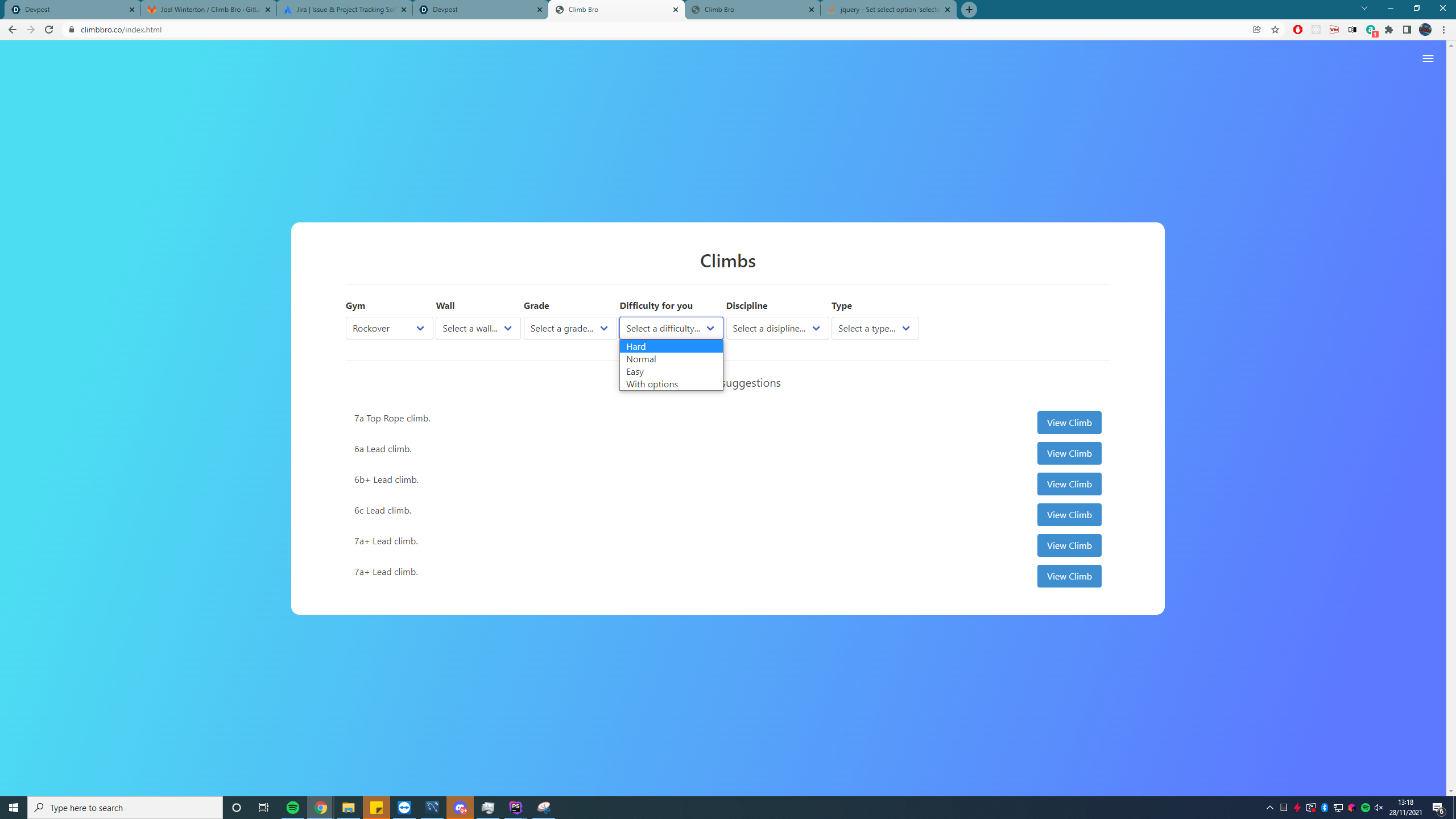Click the browser back arrow

click(12, 30)
